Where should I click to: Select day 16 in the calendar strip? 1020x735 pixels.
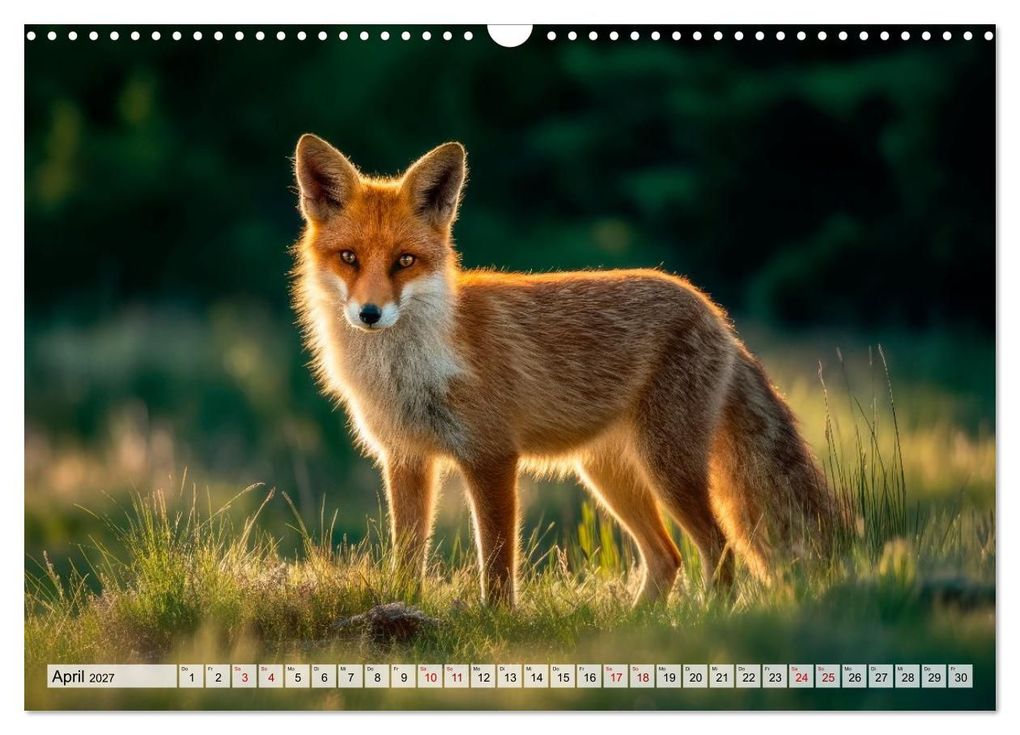[589, 676]
